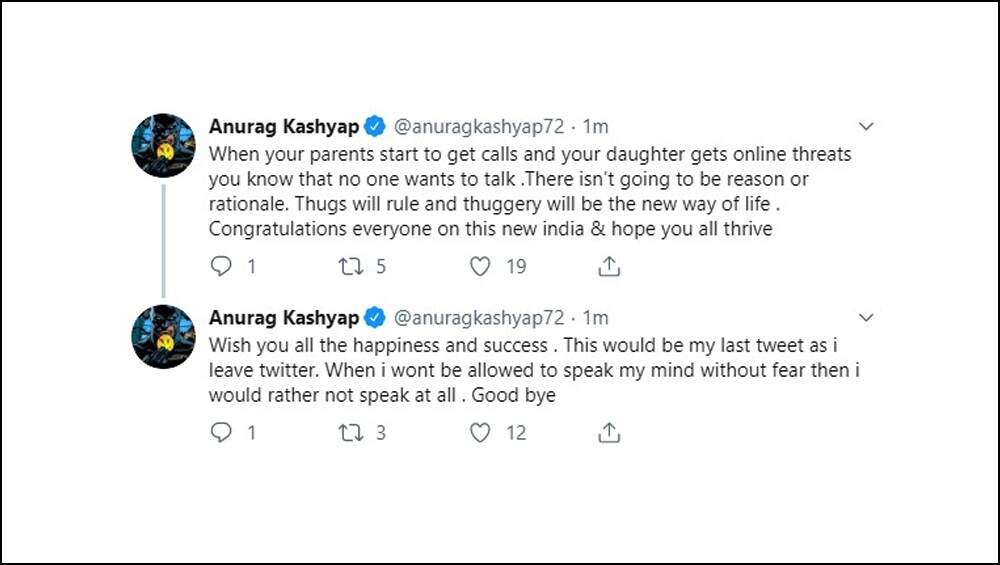Open @anuragkashyap72 handle on the second tweet
Viewport: 1000px width, 565px height.
pos(479,317)
